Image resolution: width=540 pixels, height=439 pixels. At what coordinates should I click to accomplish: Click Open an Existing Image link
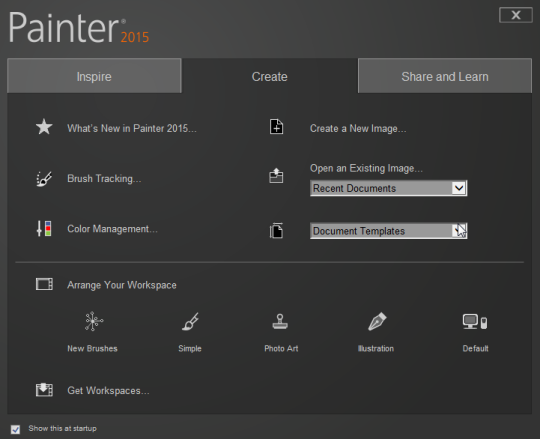pos(366,168)
